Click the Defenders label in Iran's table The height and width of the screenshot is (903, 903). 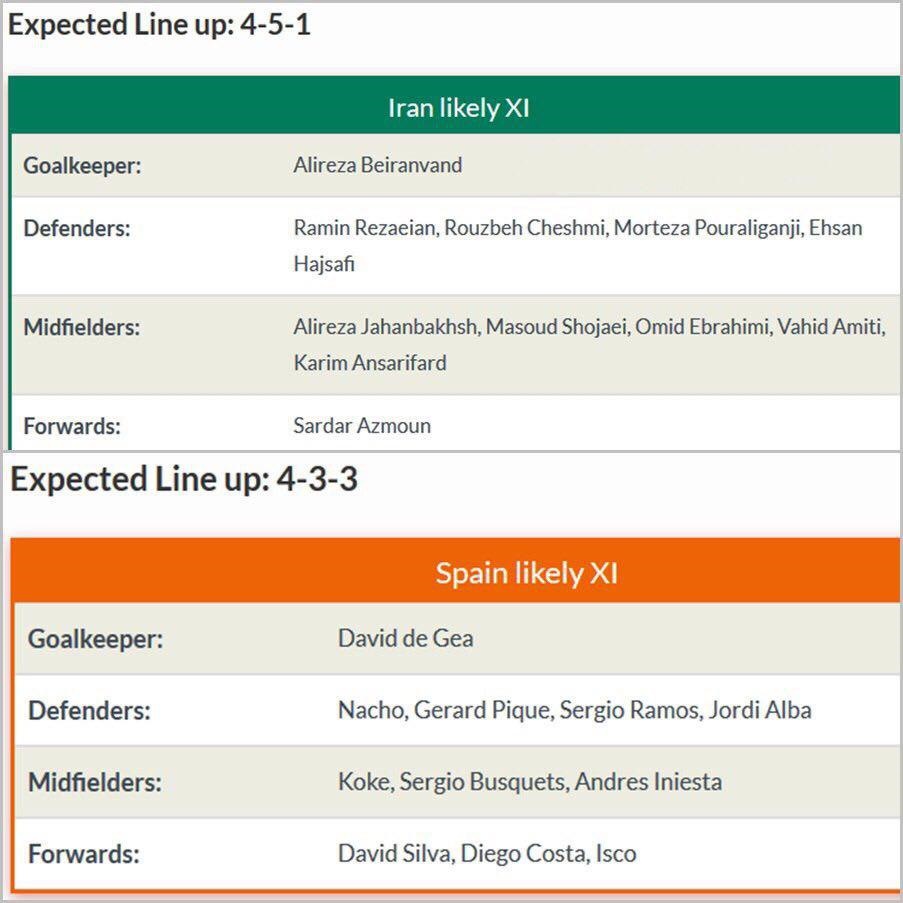point(77,228)
